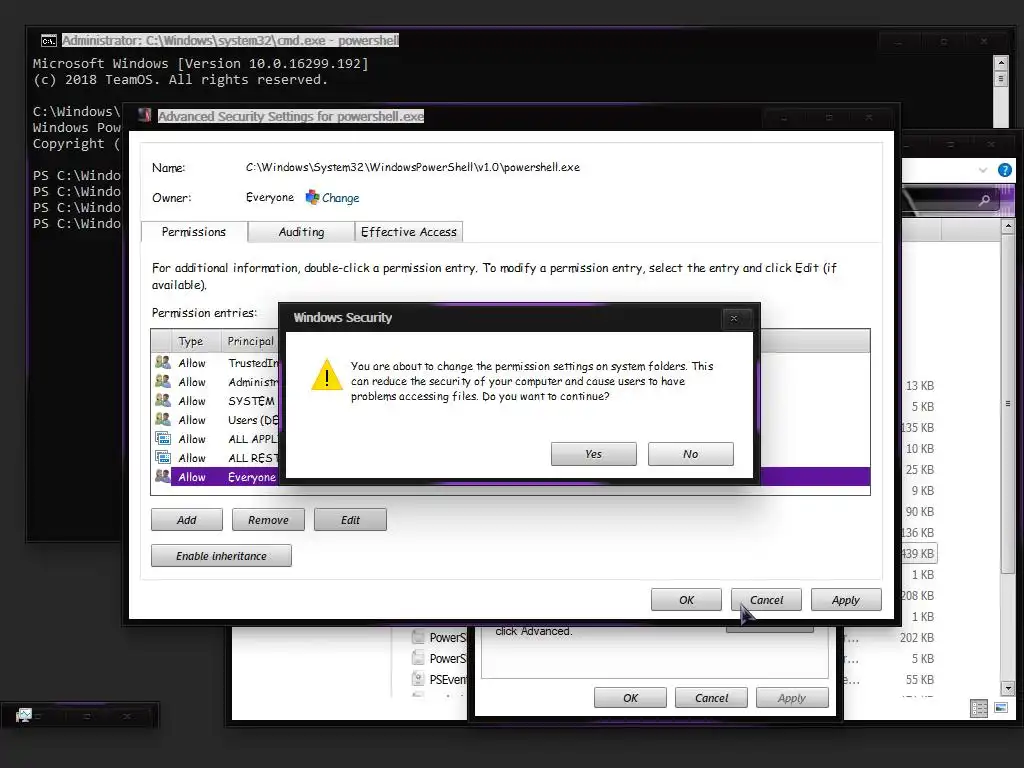Screen dimensions: 1024x768
Task: Close the Windows Security warning dialog
Action: tap(734, 319)
